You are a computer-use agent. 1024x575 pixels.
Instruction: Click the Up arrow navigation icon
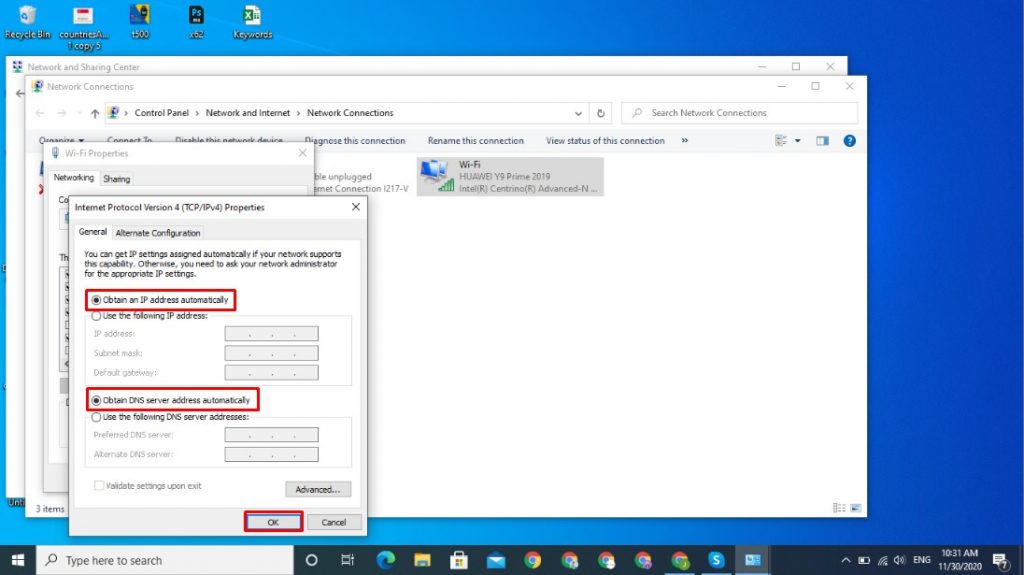pyautogui.click(x=95, y=113)
